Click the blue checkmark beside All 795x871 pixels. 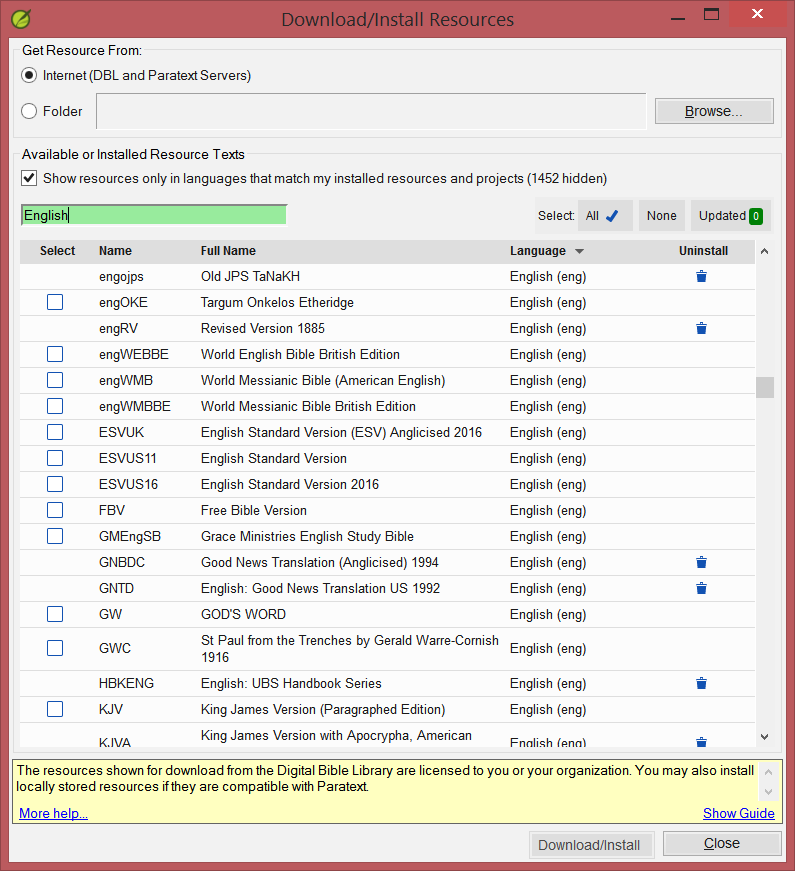(612, 216)
